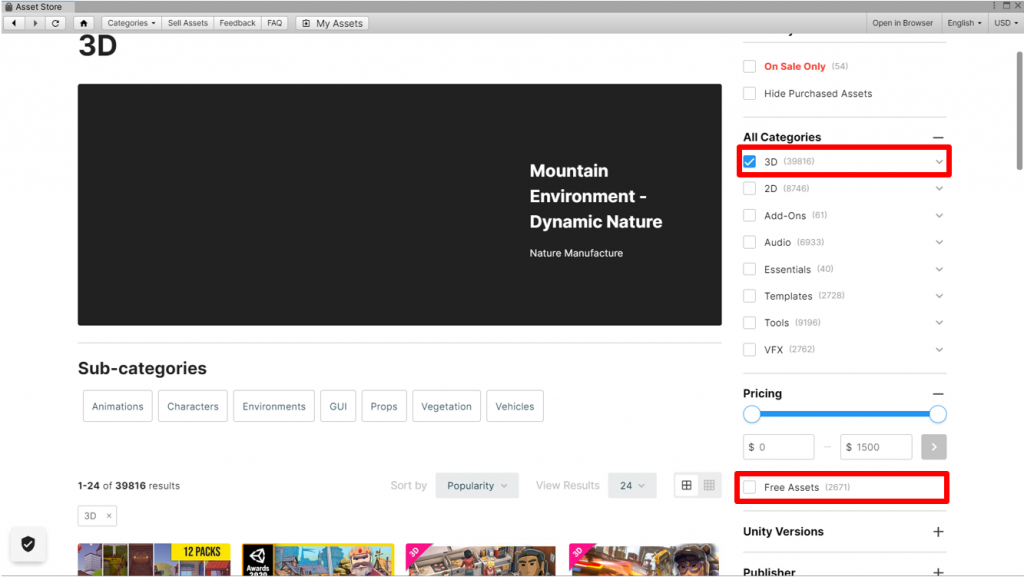Screen dimensions: 1024x577
Task: Enable On Sale Only filter
Action: [x=750, y=67]
